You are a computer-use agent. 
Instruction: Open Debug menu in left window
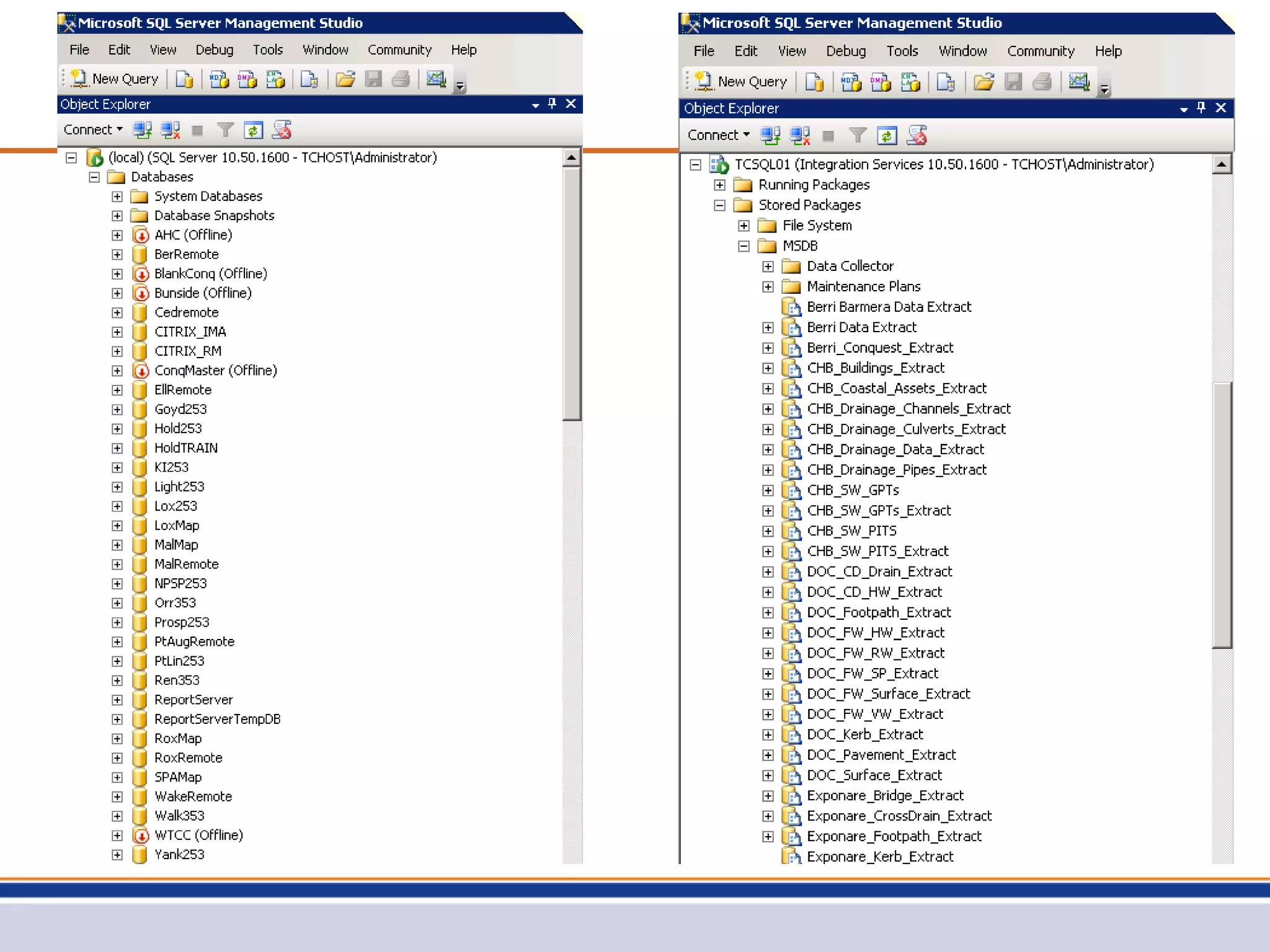coord(215,50)
